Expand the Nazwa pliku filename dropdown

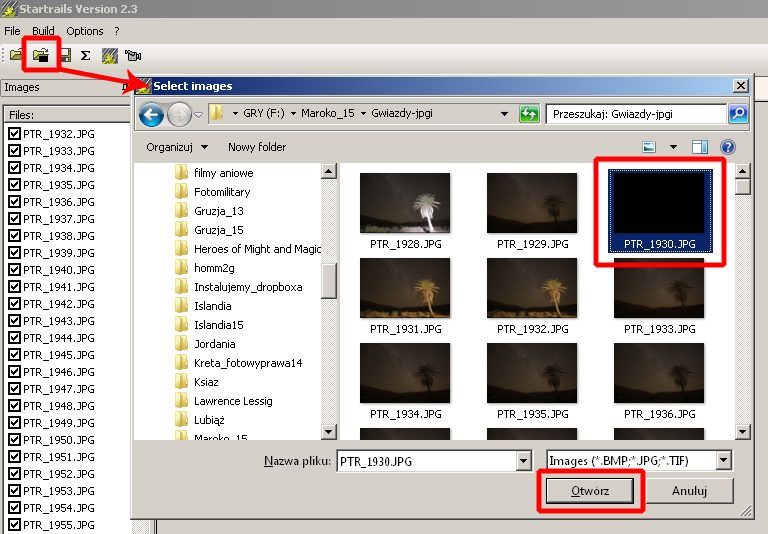[x=523, y=461]
